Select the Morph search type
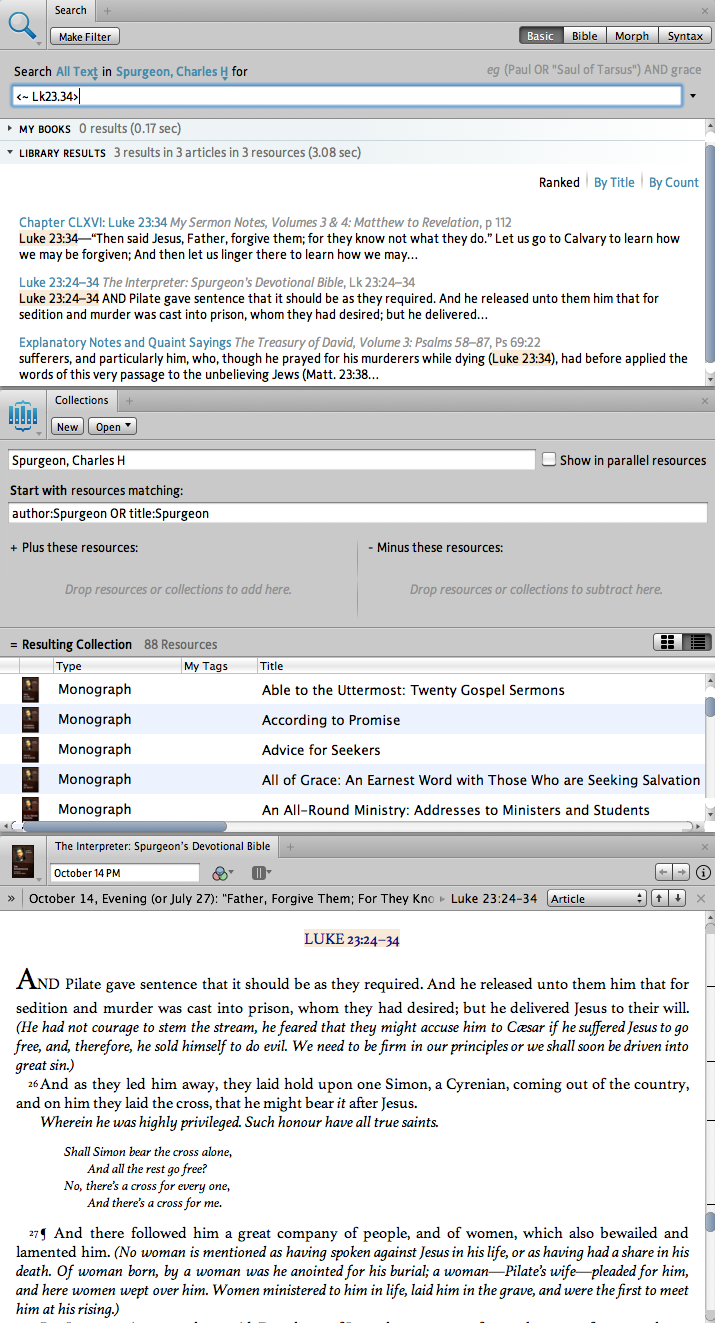This screenshot has width=715, height=1323. coord(632,36)
